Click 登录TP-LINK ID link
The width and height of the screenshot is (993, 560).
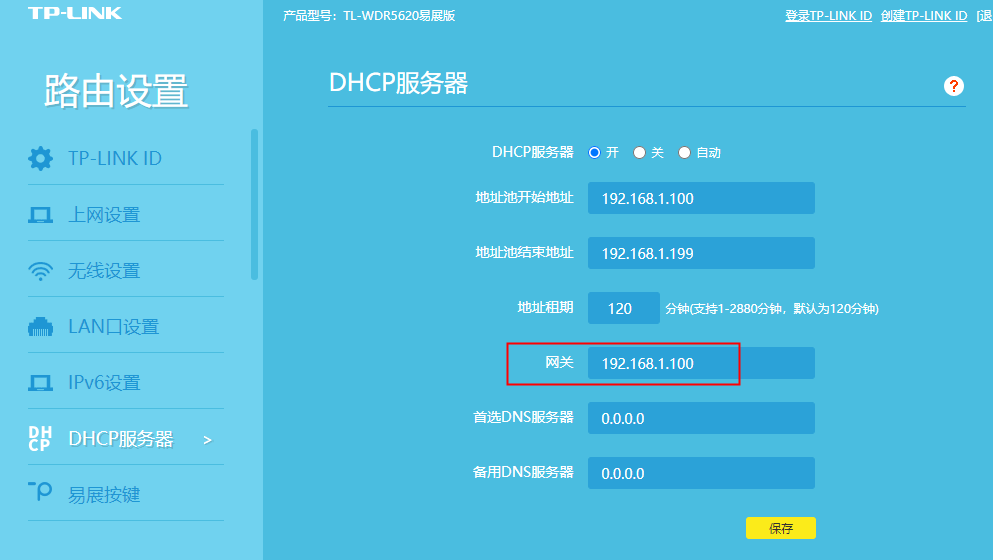click(828, 16)
